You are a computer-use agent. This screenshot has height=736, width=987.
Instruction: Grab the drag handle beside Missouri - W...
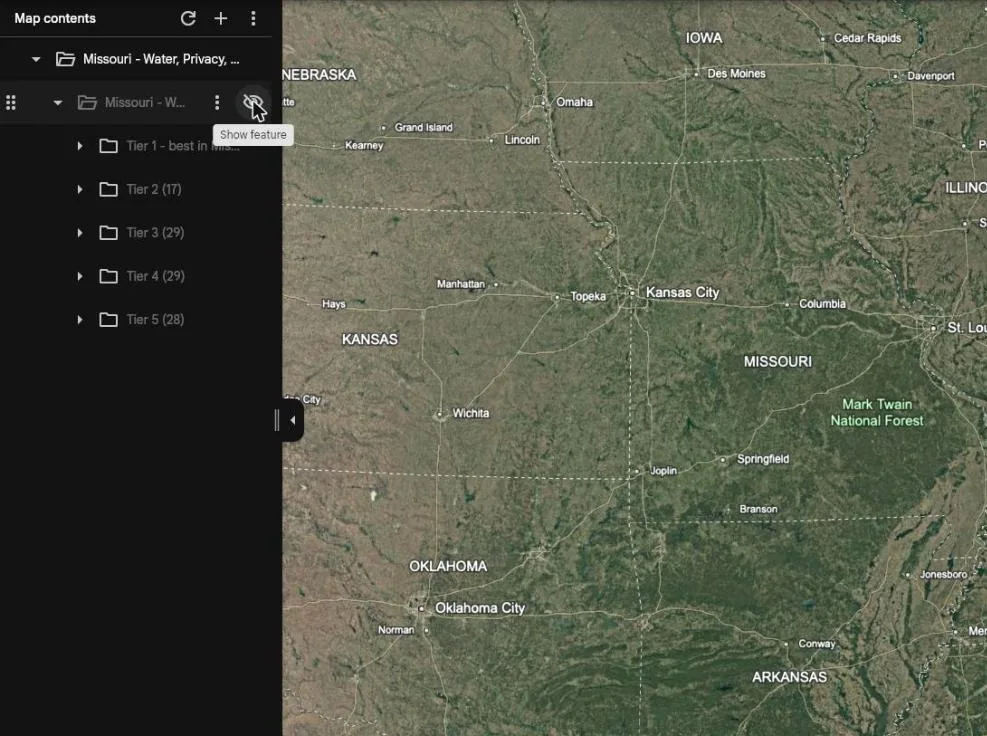[x=11, y=102]
